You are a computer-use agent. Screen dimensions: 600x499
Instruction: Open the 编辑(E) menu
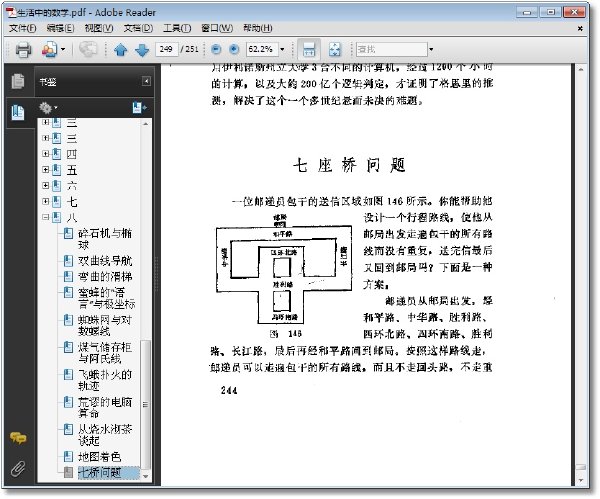click(60, 28)
